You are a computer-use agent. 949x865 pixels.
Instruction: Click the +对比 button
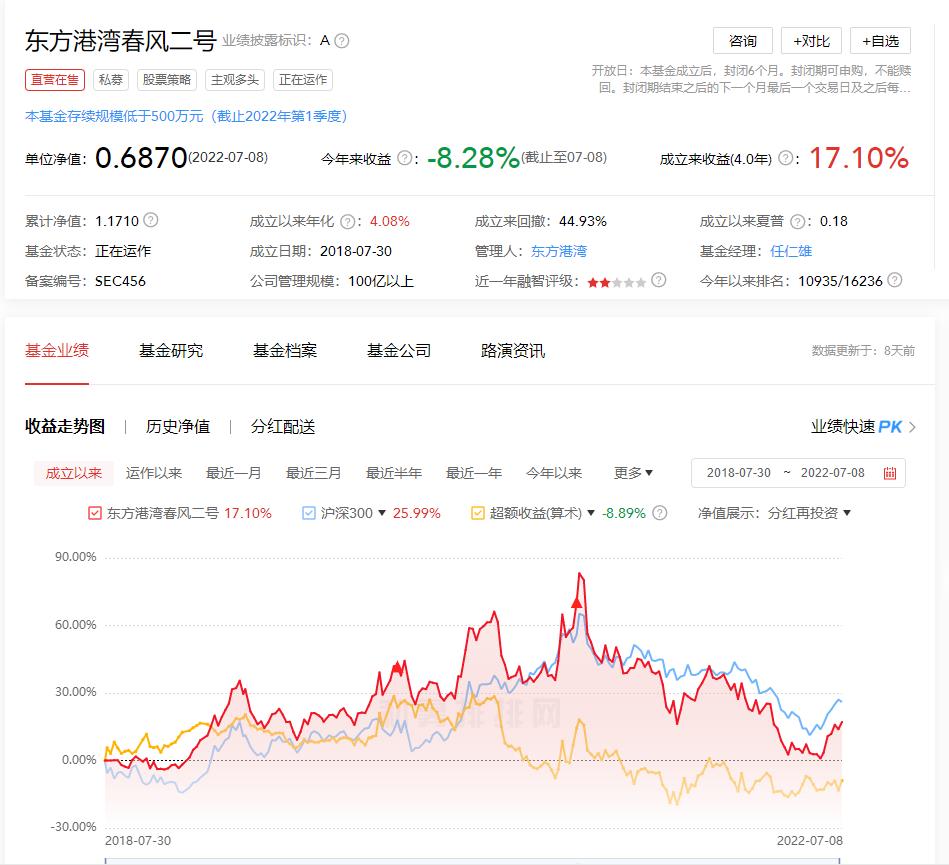pos(811,41)
